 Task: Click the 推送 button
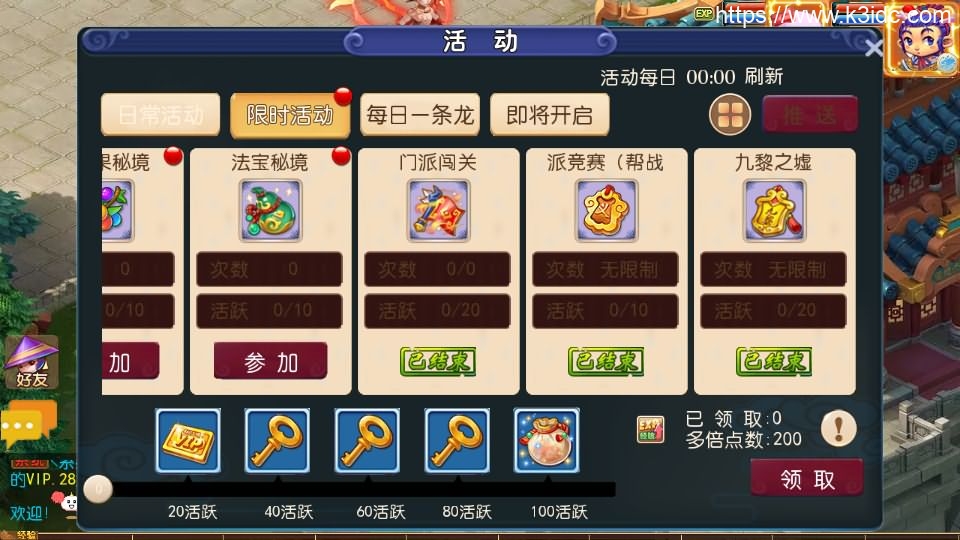click(x=810, y=114)
